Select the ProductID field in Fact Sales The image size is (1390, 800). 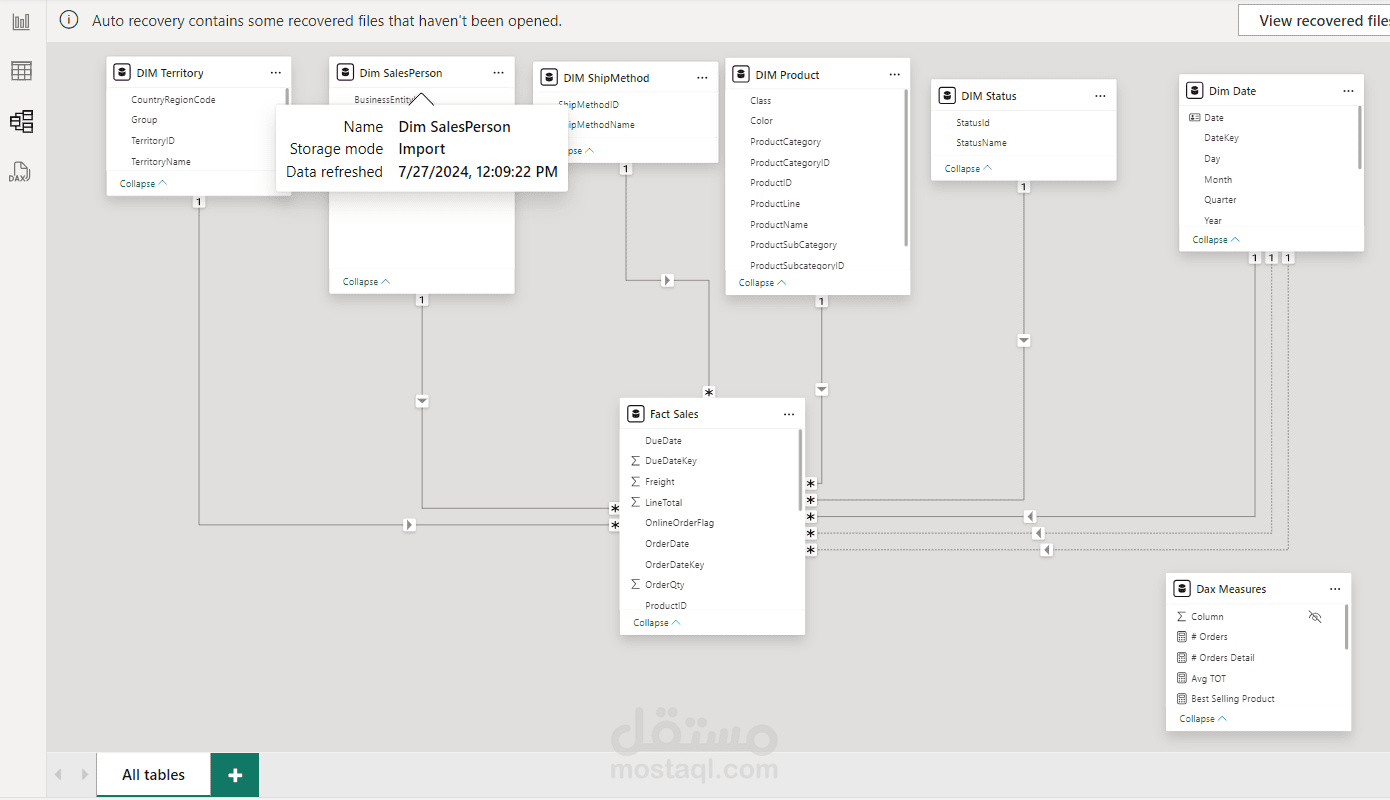click(x=665, y=606)
